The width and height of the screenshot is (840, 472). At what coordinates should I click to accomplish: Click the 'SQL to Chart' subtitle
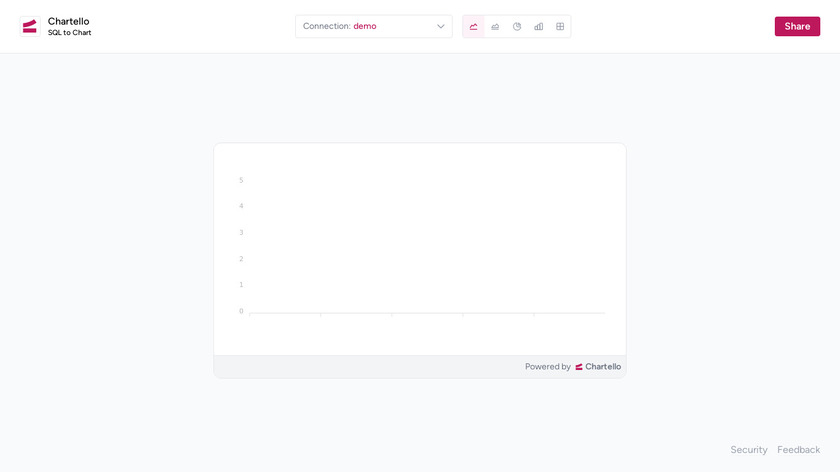tap(70, 33)
